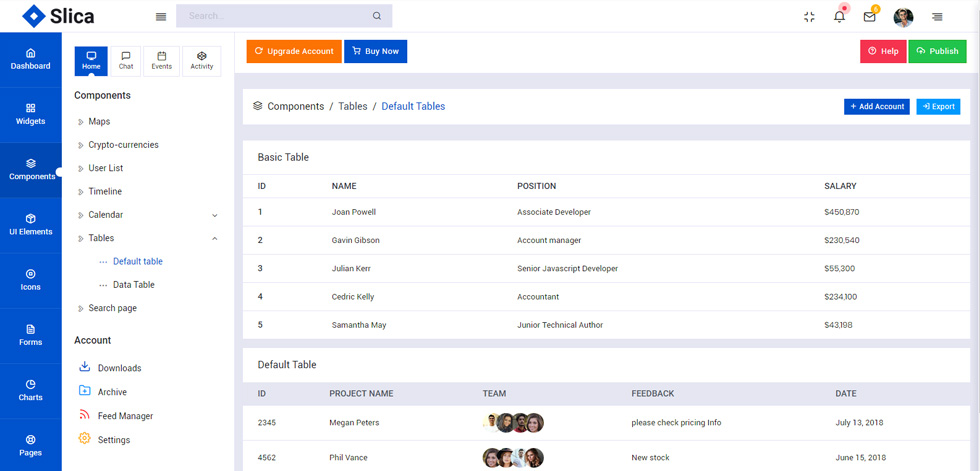Expand Calendar submenu chevron
Image resolution: width=980 pixels, height=471 pixels.
click(x=214, y=215)
